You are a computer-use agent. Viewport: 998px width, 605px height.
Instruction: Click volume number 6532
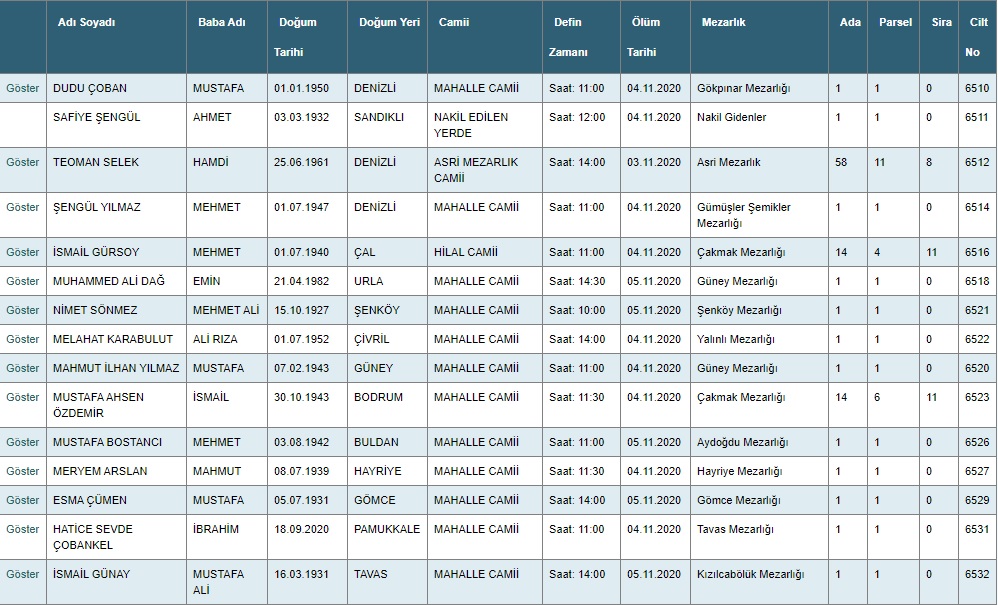click(x=977, y=574)
